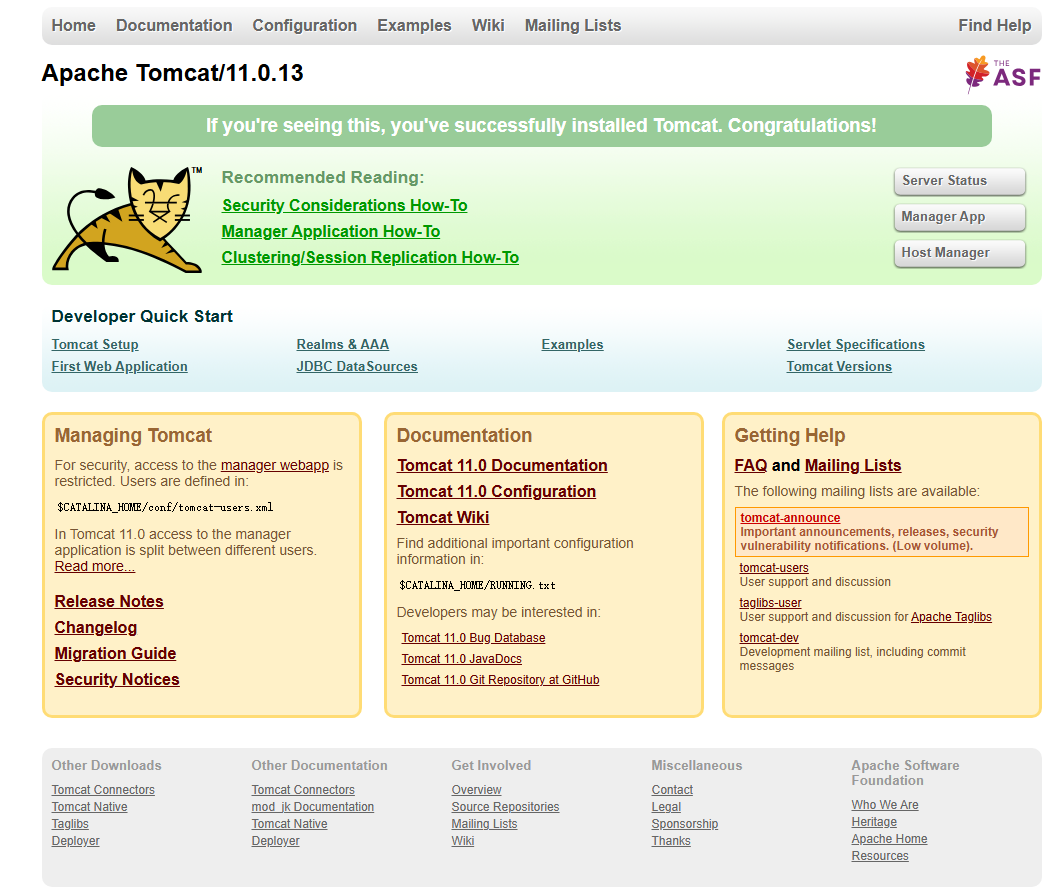
Task: Open Deployer under Other Downloads
Action: pos(75,841)
